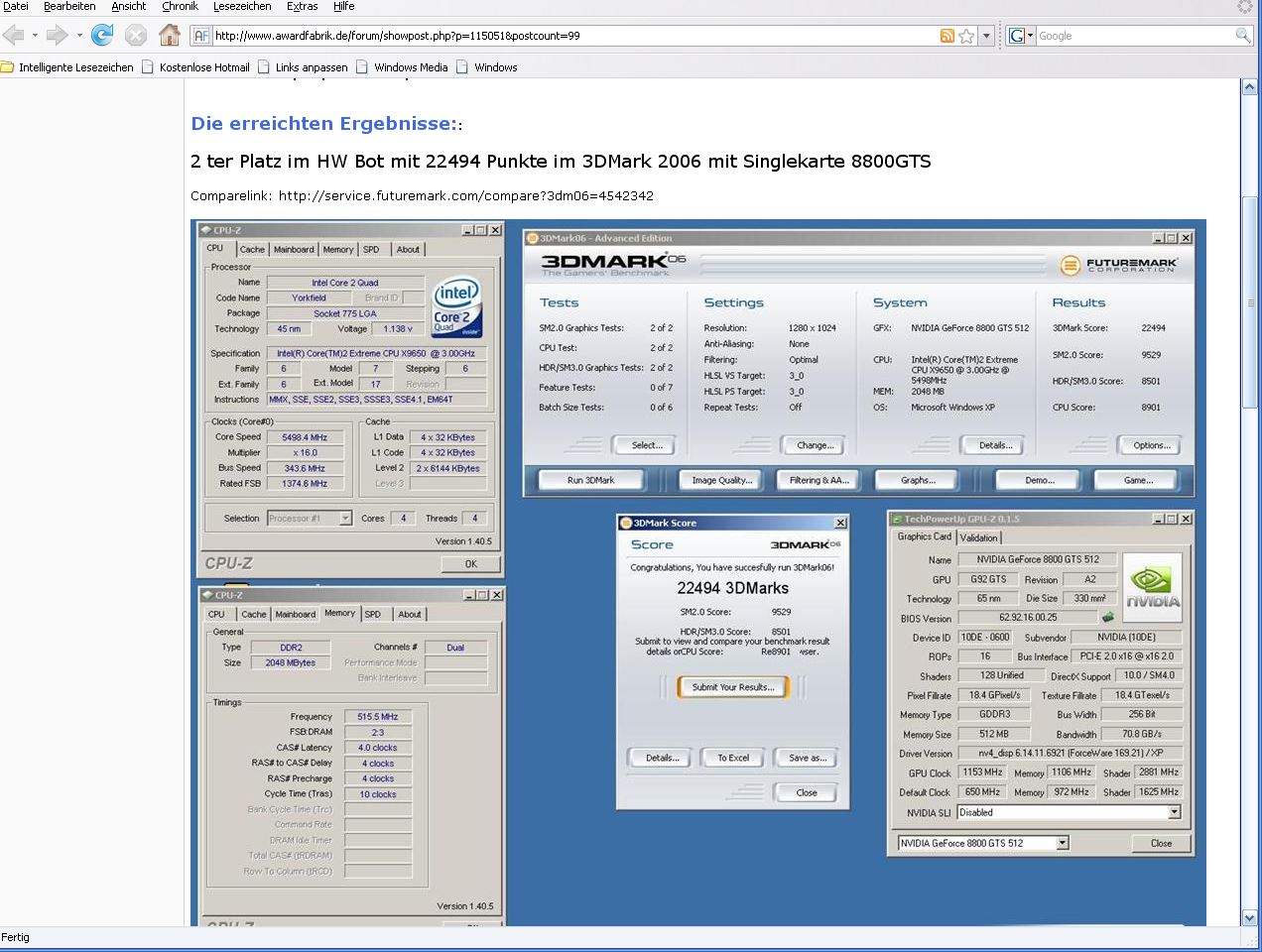Image resolution: width=1262 pixels, height=952 pixels.
Task: Open the GeForce 8800 GTS 512 card selector
Action: pyautogui.click(x=1063, y=843)
